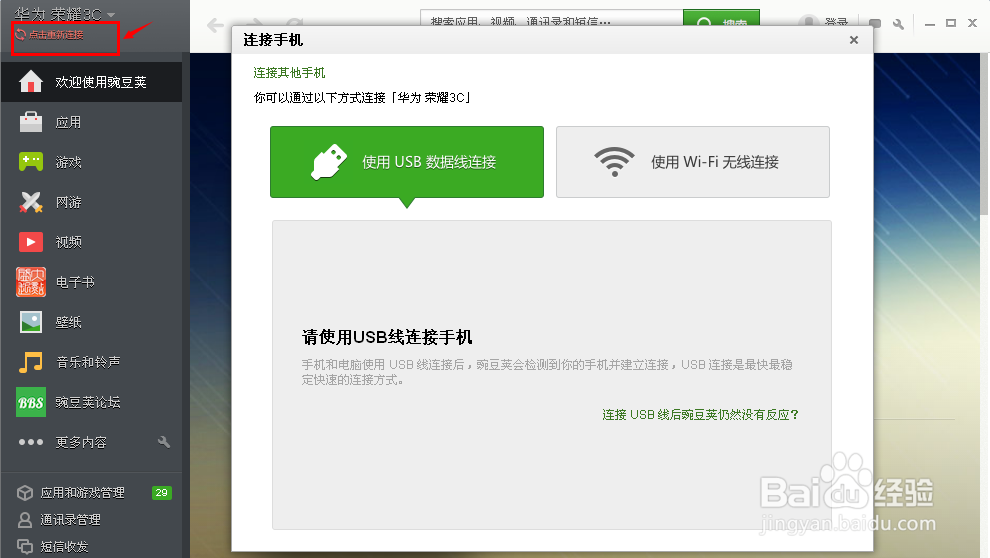Click the green gamepad 游戏 icon
This screenshot has width=990, height=558.
[30, 162]
